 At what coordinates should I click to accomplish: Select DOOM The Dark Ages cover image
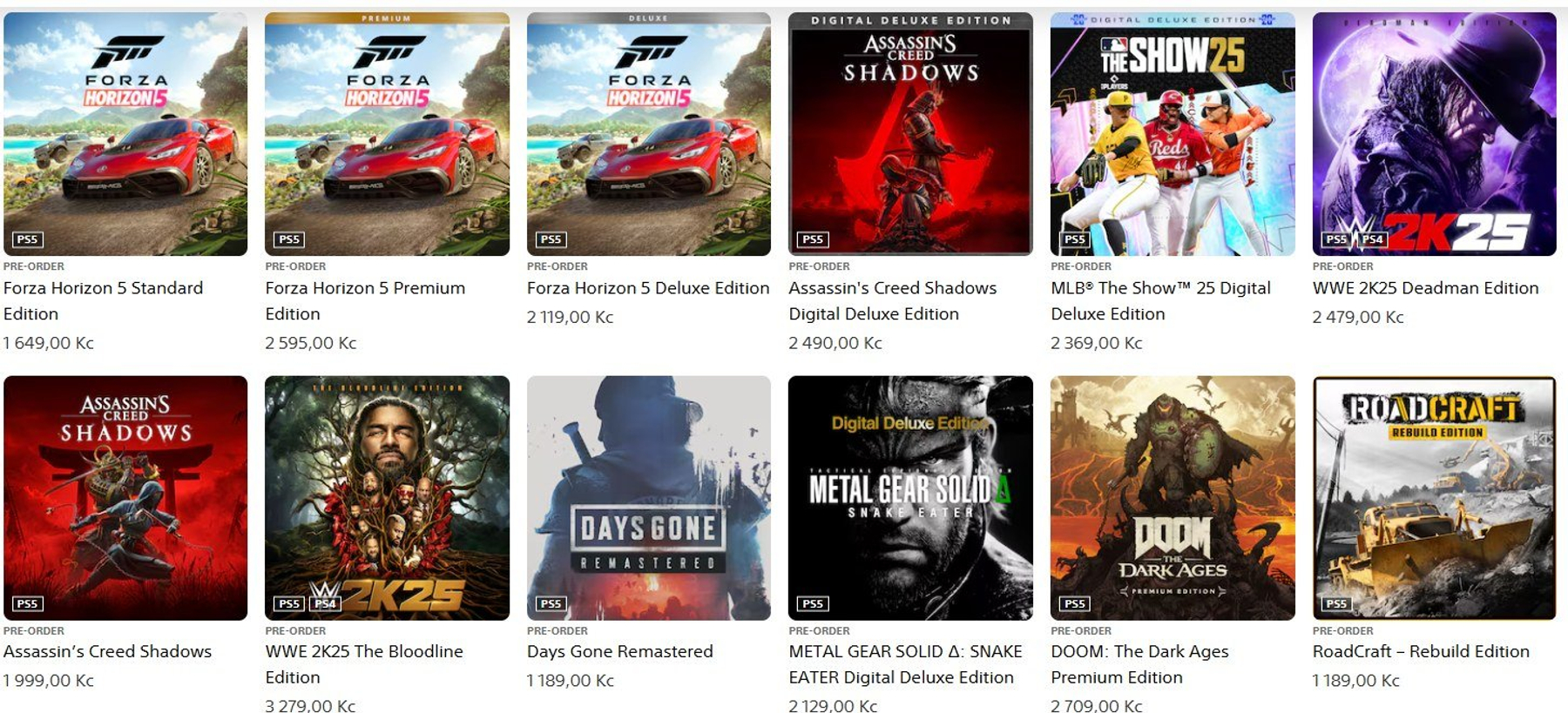1173,498
